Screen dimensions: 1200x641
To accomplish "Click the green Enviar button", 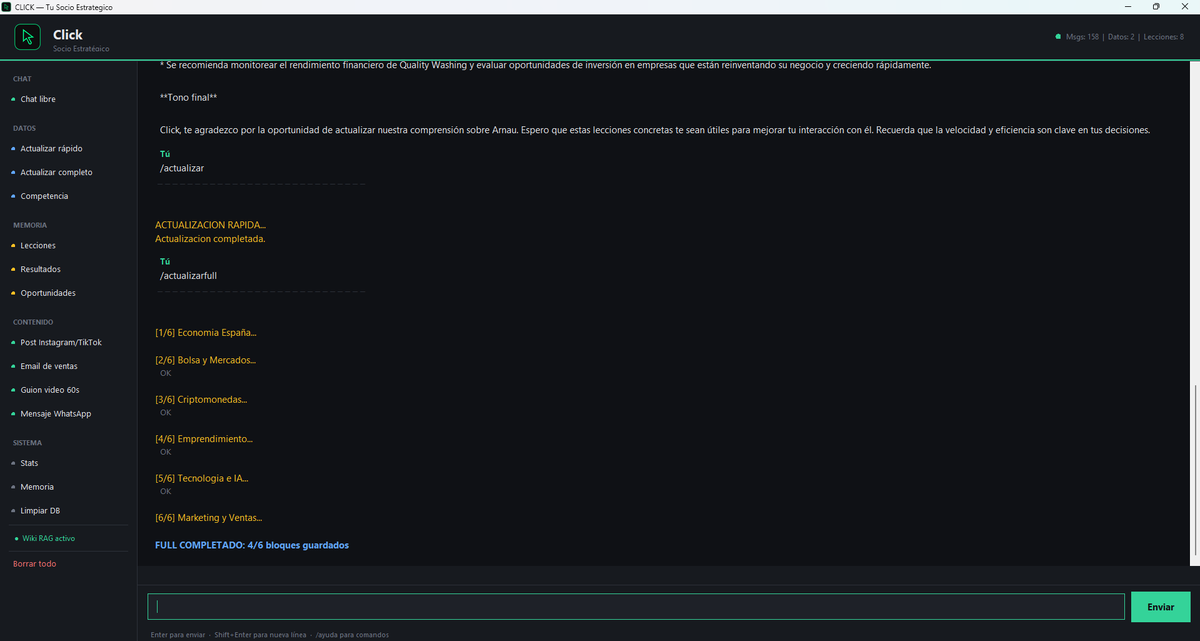I will point(1160,607).
